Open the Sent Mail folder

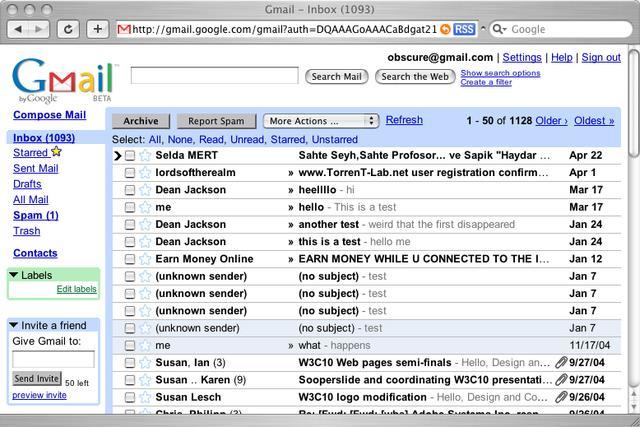coord(36,168)
